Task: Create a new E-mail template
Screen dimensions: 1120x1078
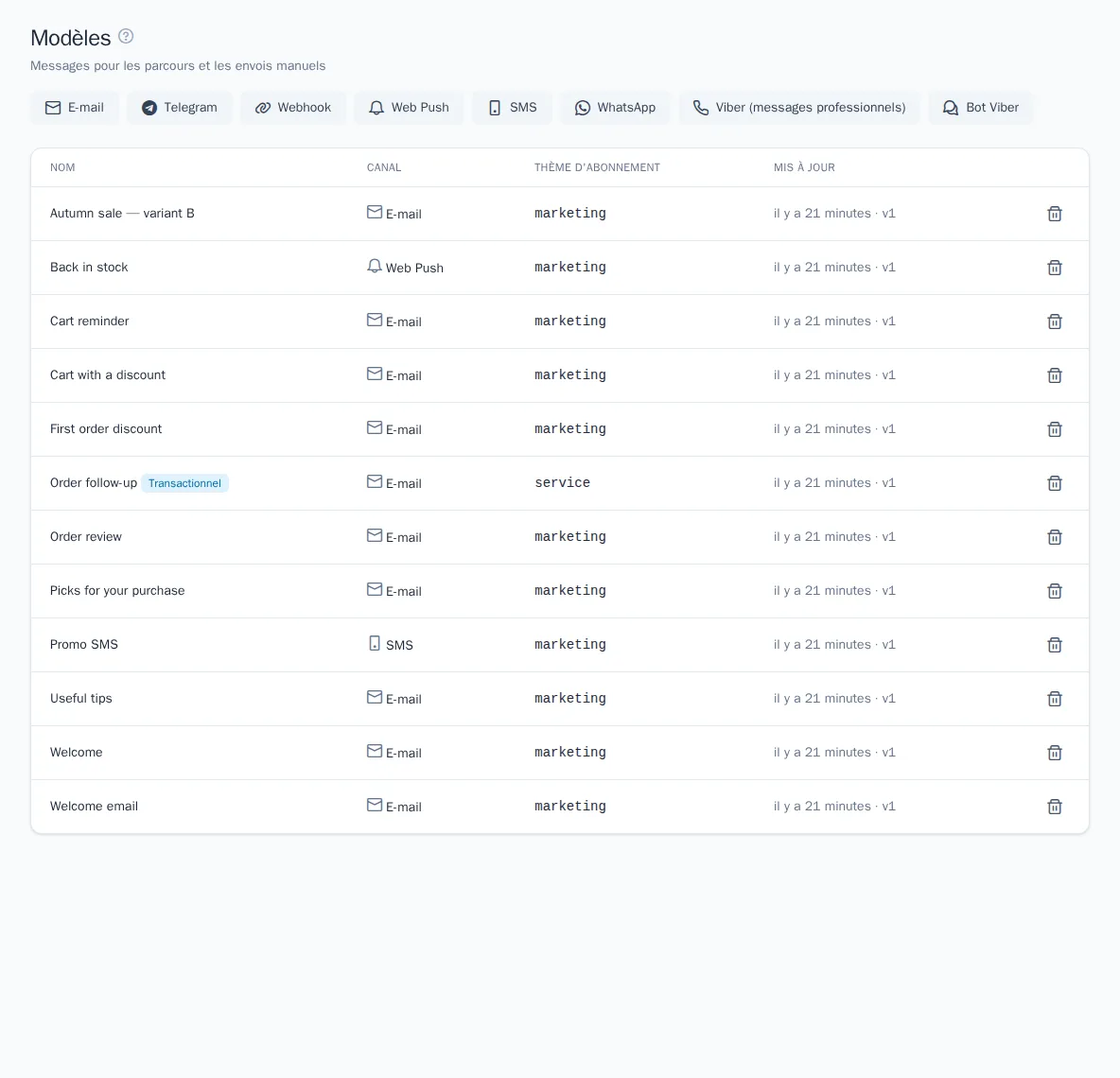Action: pyautogui.click(x=75, y=108)
